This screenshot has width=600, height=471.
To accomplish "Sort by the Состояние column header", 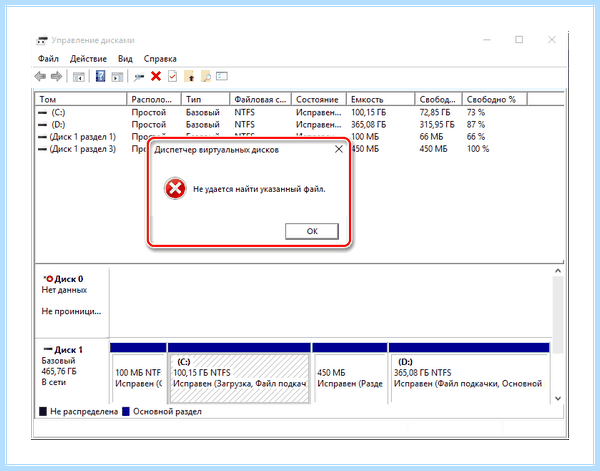I will click(x=319, y=99).
